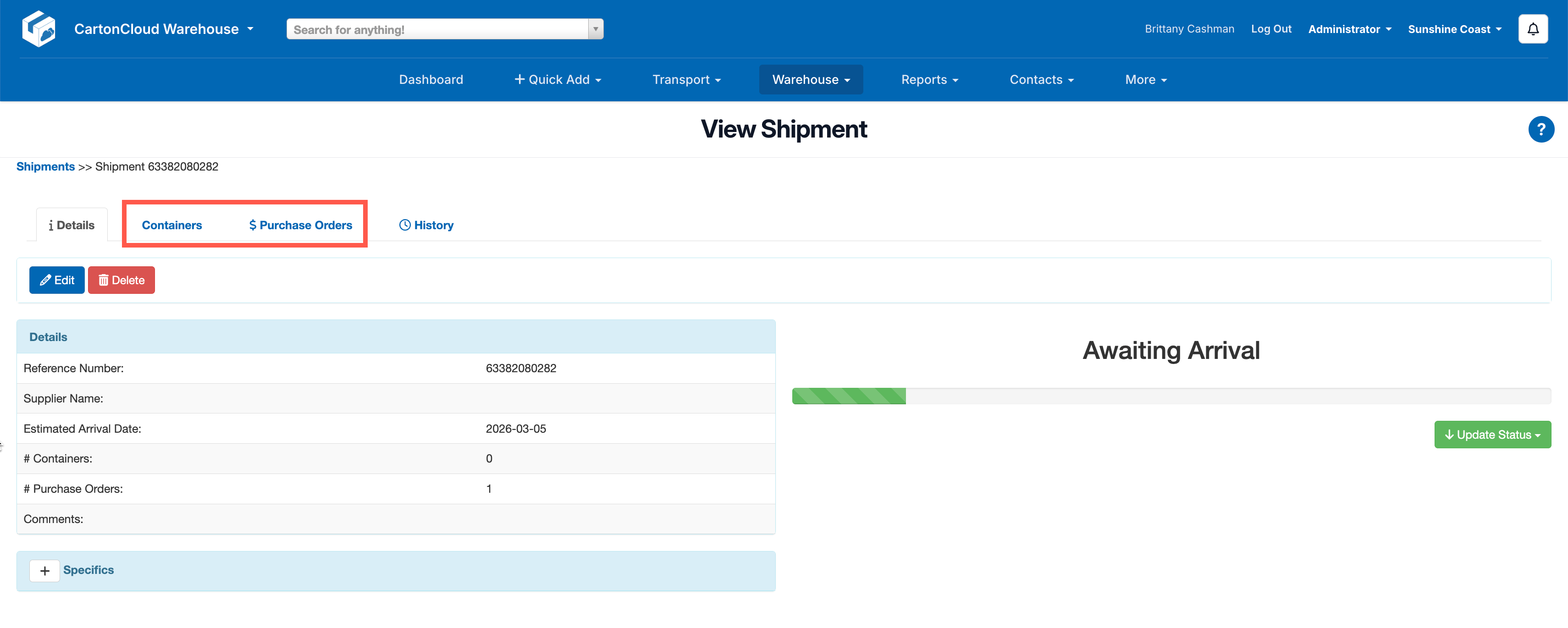This screenshot has height=628, width=1568.
Task: Expand the Quick Add menu
Action: click(x=558, y=80)
